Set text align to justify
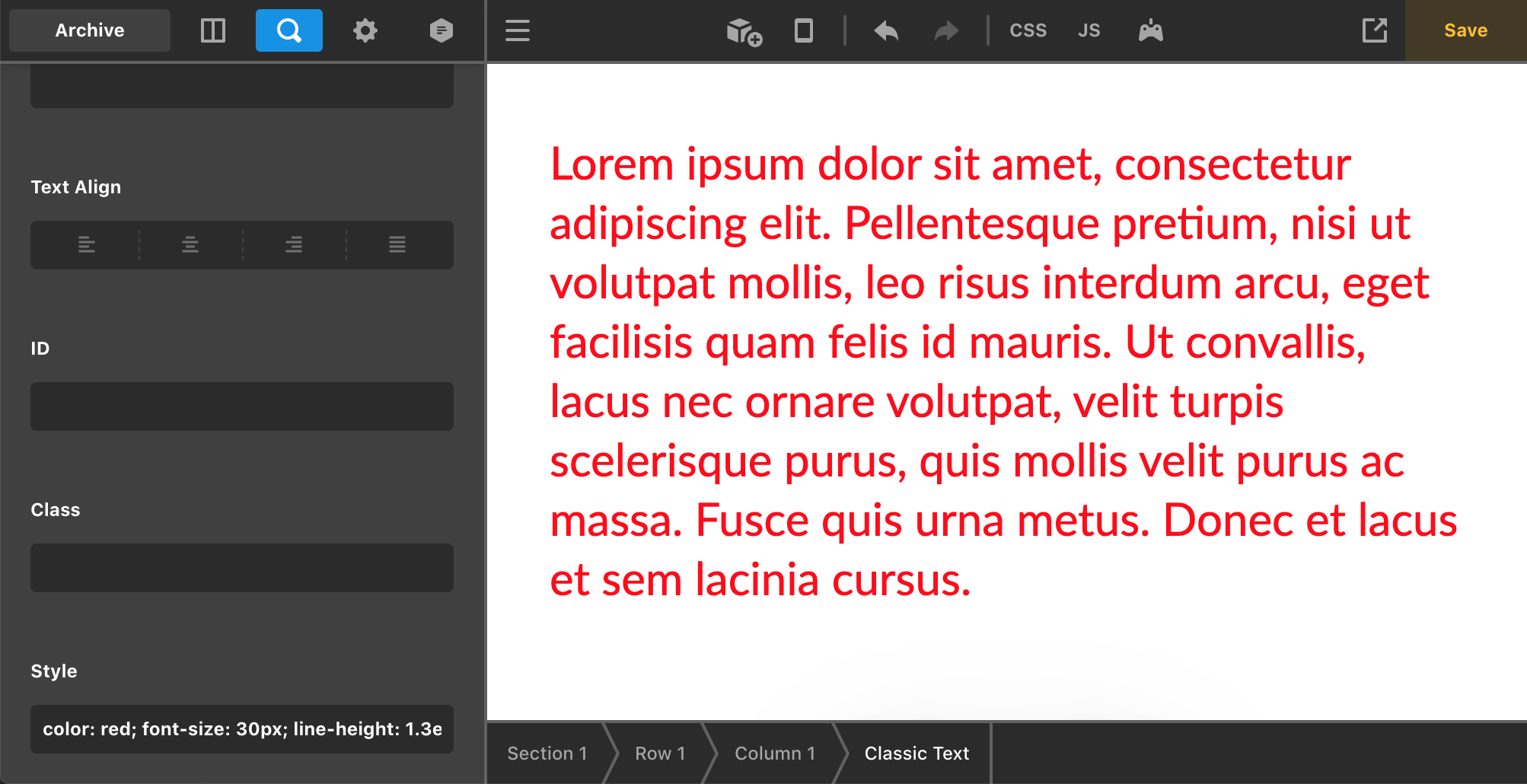This screenshot has width=1527, height=784. pos(397,244)
